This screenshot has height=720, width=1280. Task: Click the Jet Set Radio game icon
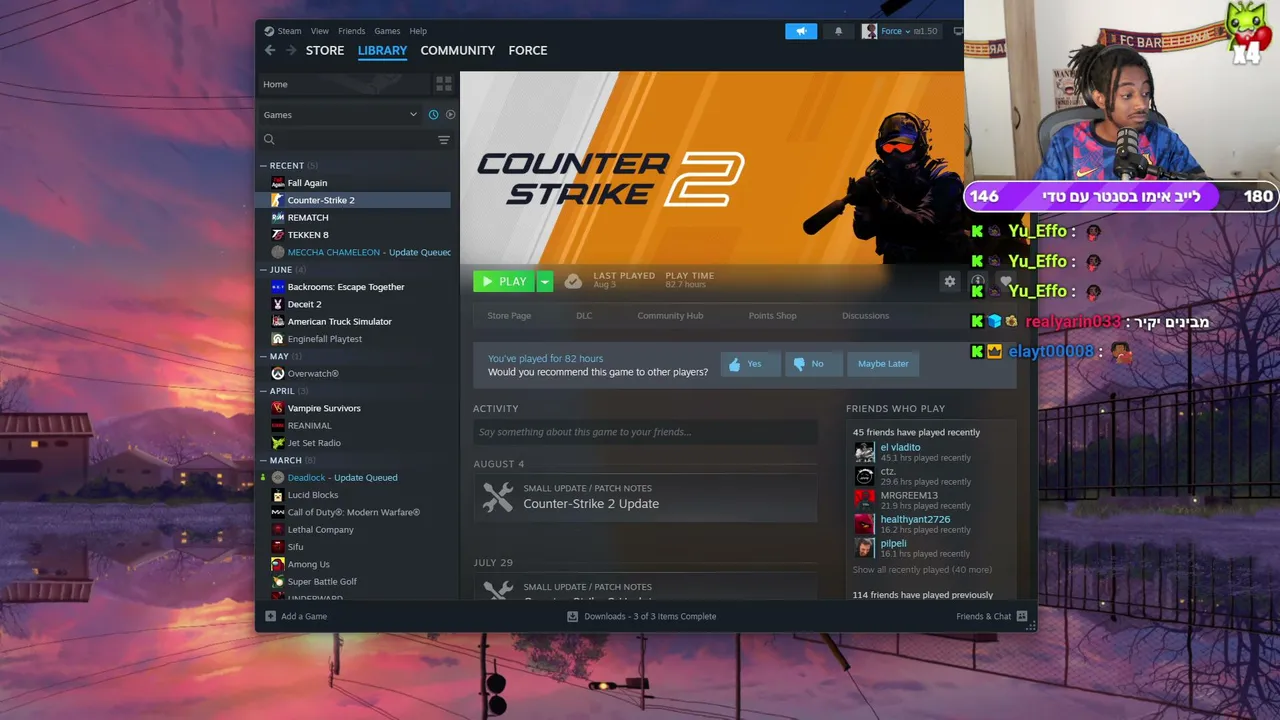coord(278,443)
